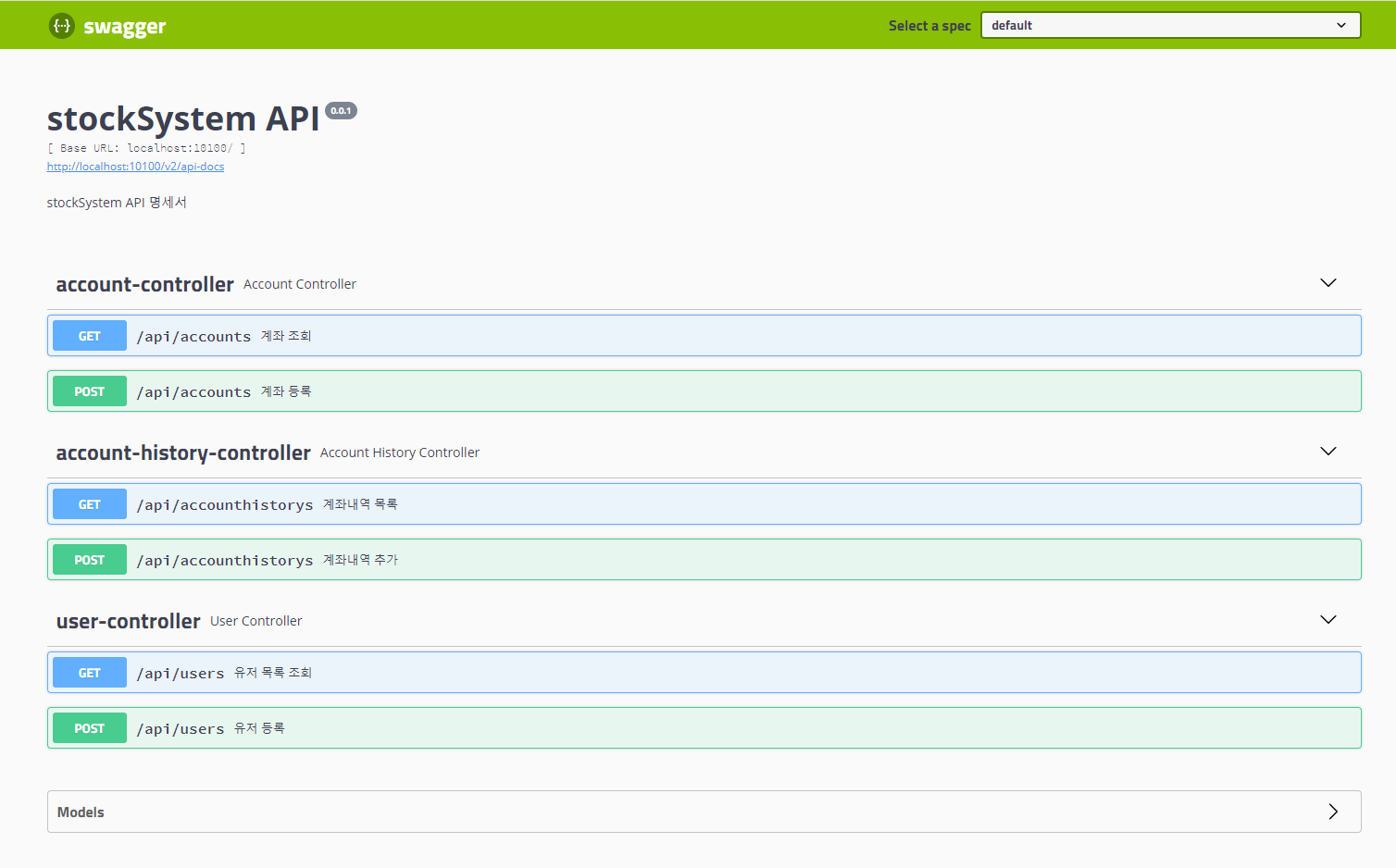
Task: Click the '계좌 등록' summary text
Action: click(x=286, y=391)
